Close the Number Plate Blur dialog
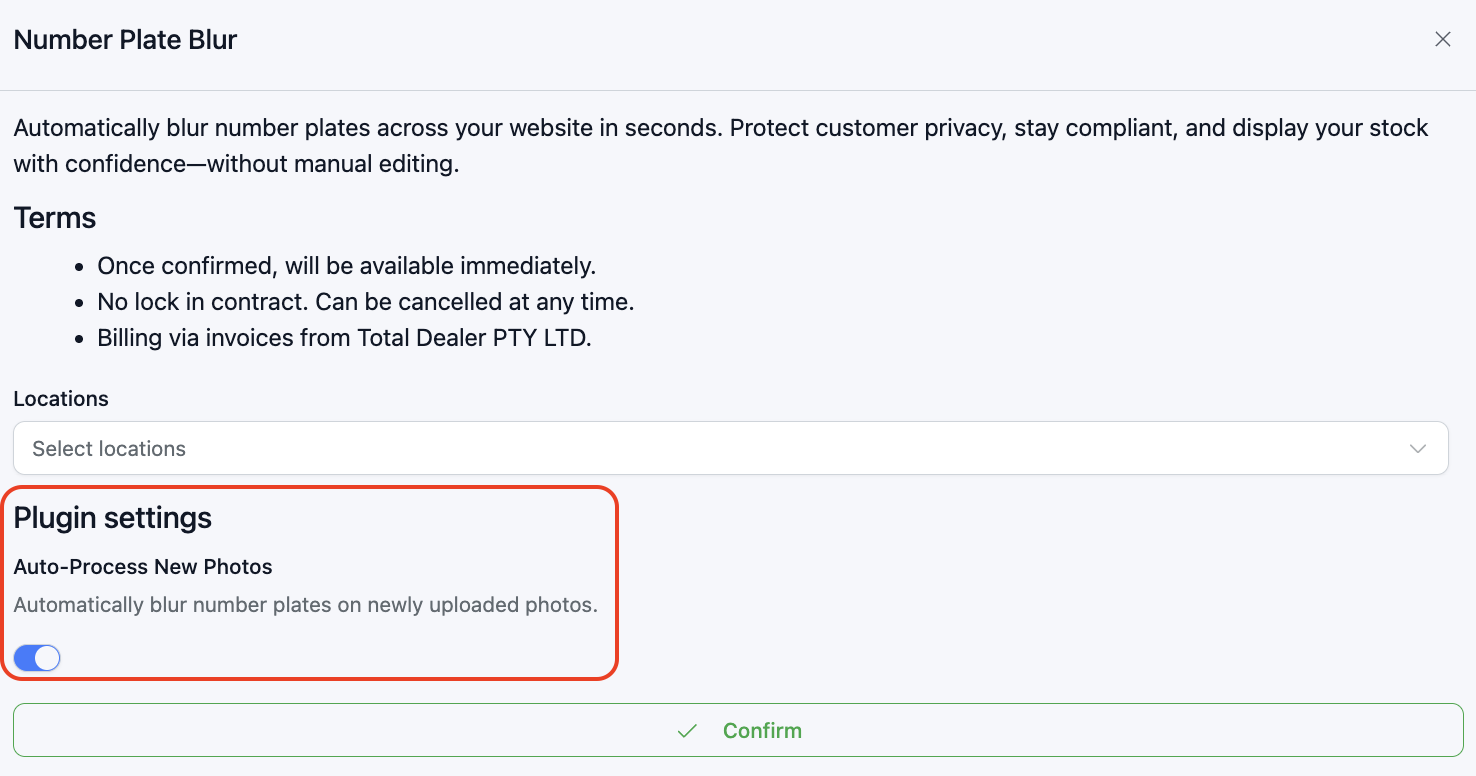1476x776 pixels. (x=1442, y=40)
